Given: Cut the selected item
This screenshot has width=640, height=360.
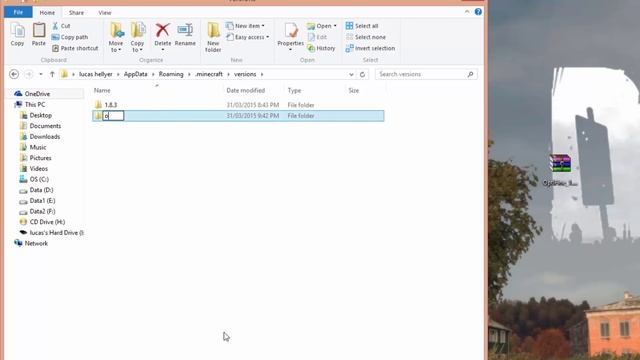Looking at the screenshot, I should point(61,26).
